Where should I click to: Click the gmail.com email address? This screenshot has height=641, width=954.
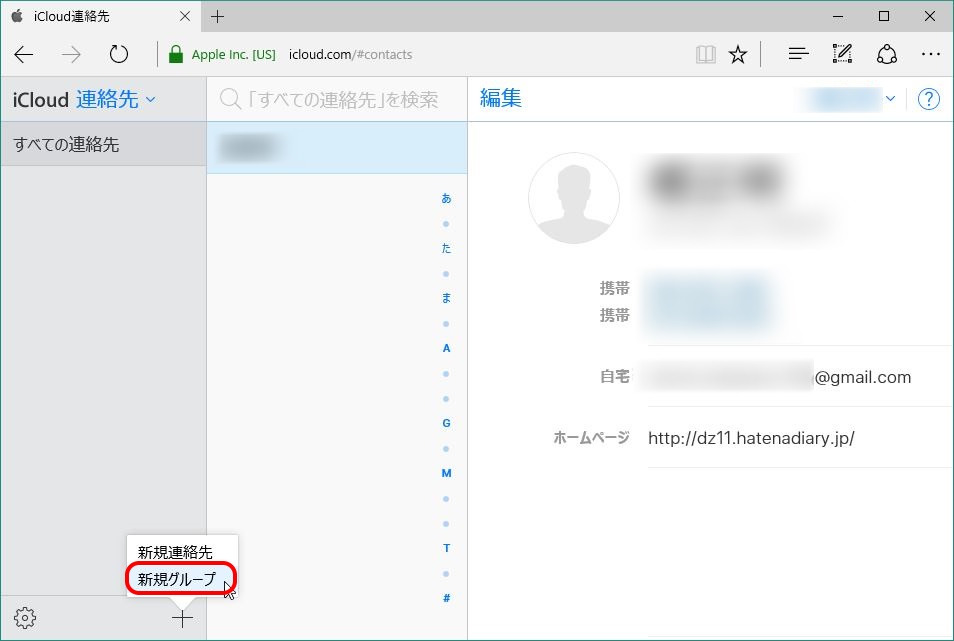point(777,377)
